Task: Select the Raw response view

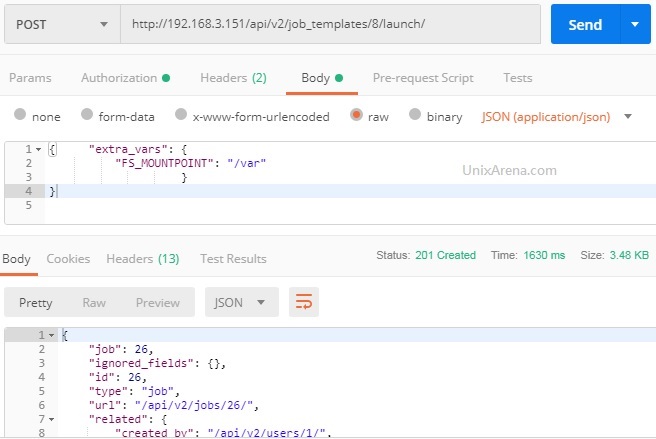Action: (94, 303)
